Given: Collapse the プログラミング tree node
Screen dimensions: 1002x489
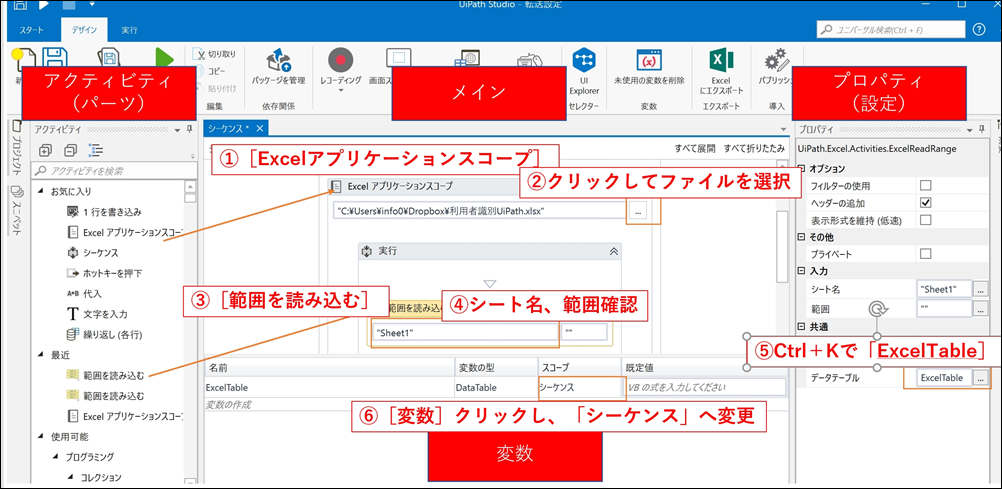Looking at the screenshot, I should point(56,457).
